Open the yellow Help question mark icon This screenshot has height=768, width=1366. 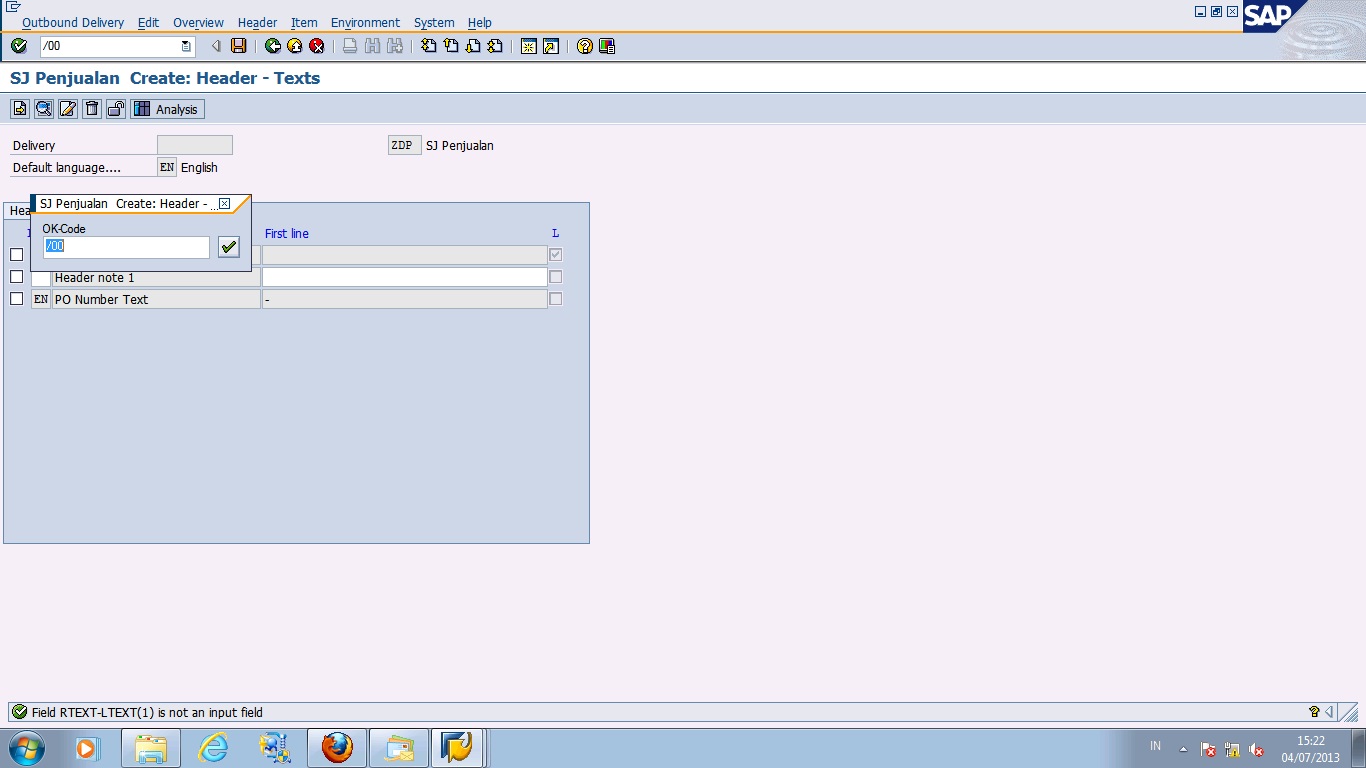pyautogui.click(x=585, y=46)
